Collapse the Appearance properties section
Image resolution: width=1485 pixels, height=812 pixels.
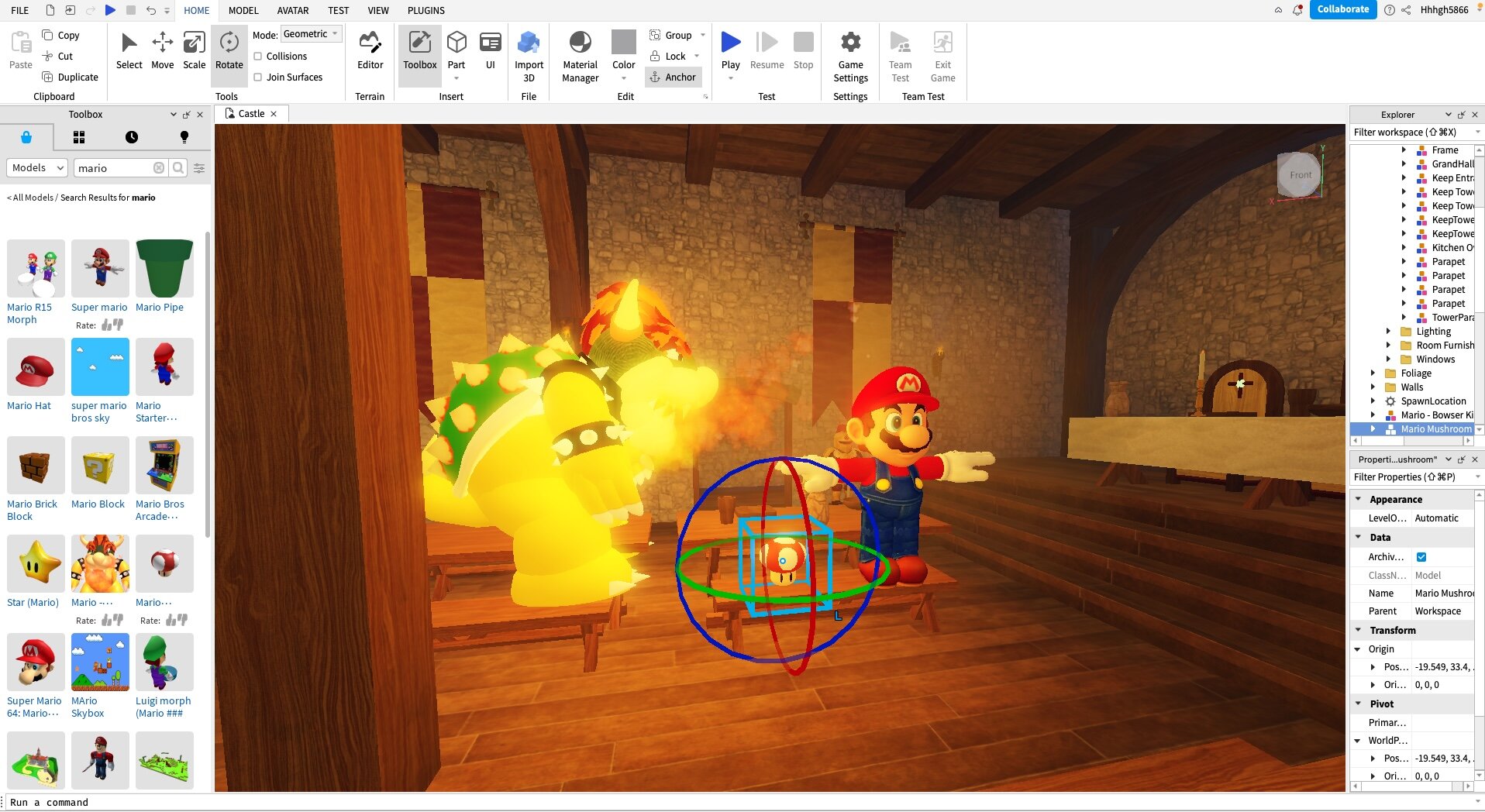tap(1358, 499)
